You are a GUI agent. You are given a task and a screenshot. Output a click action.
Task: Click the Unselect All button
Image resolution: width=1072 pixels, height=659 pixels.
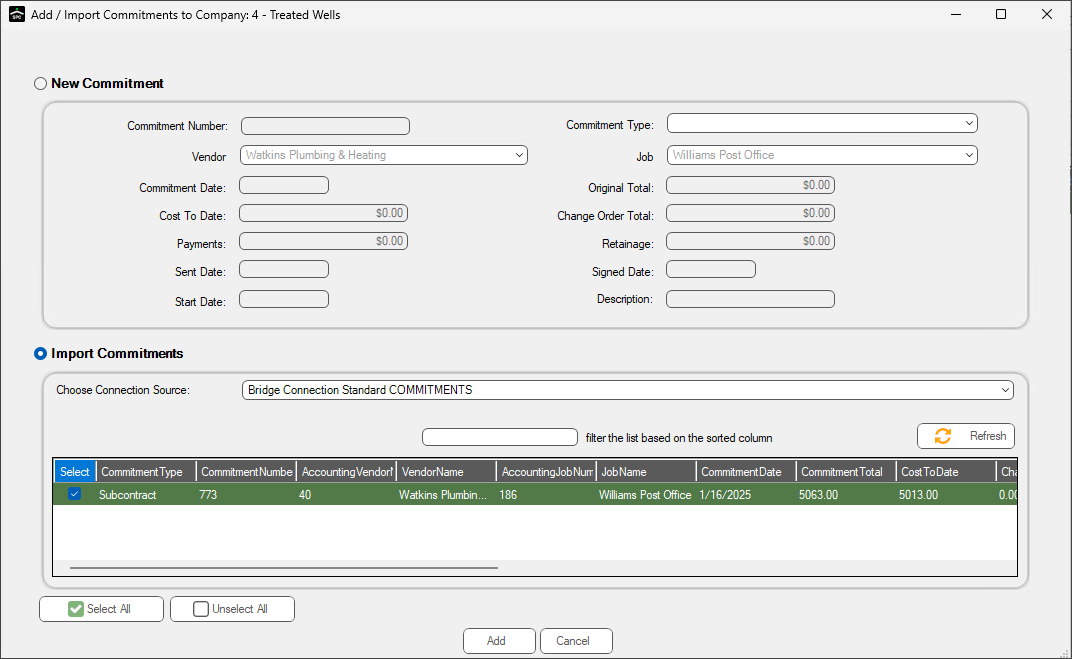(x=232, y=609)
